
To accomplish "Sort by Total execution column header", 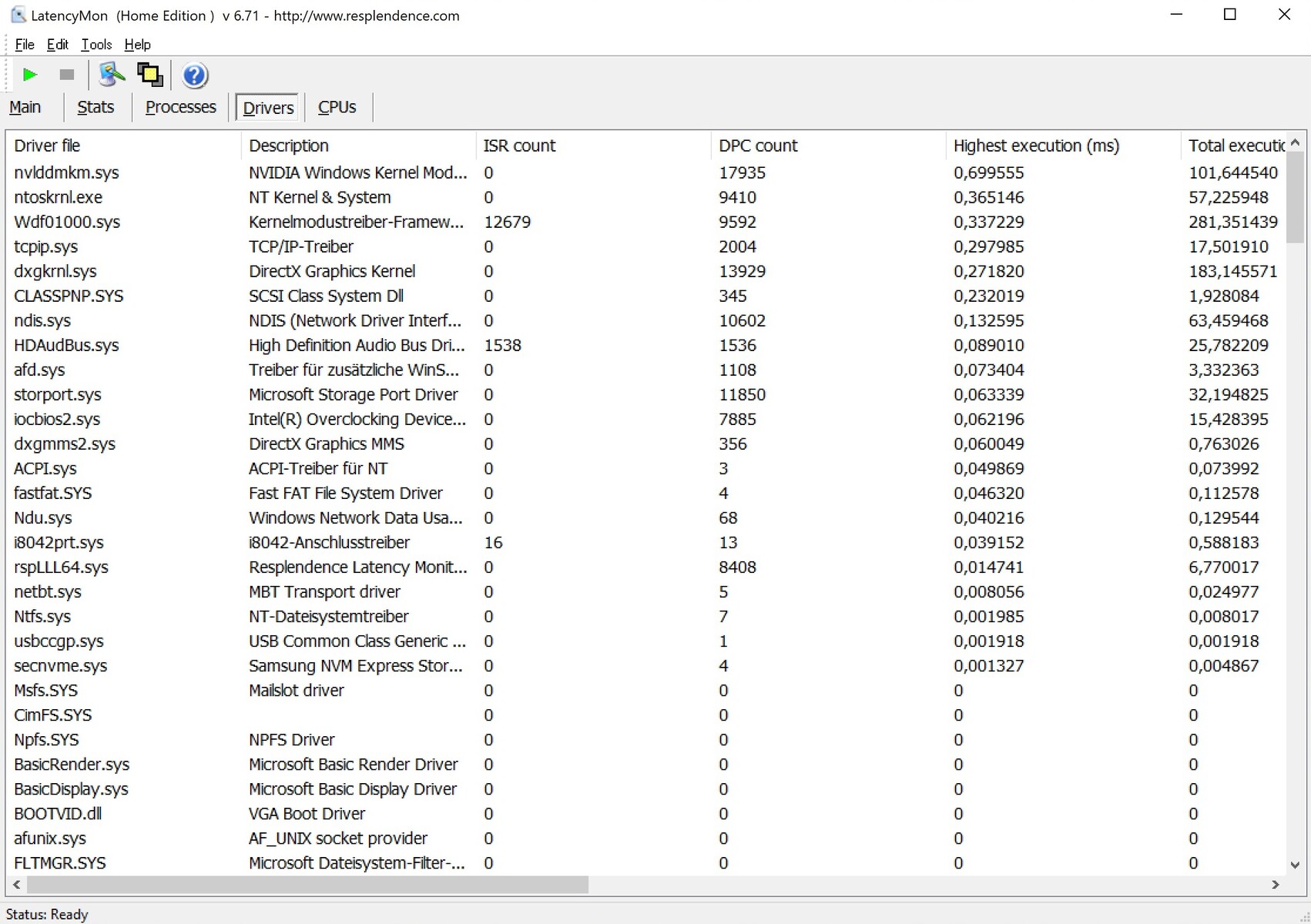I will click(1234, 146).
